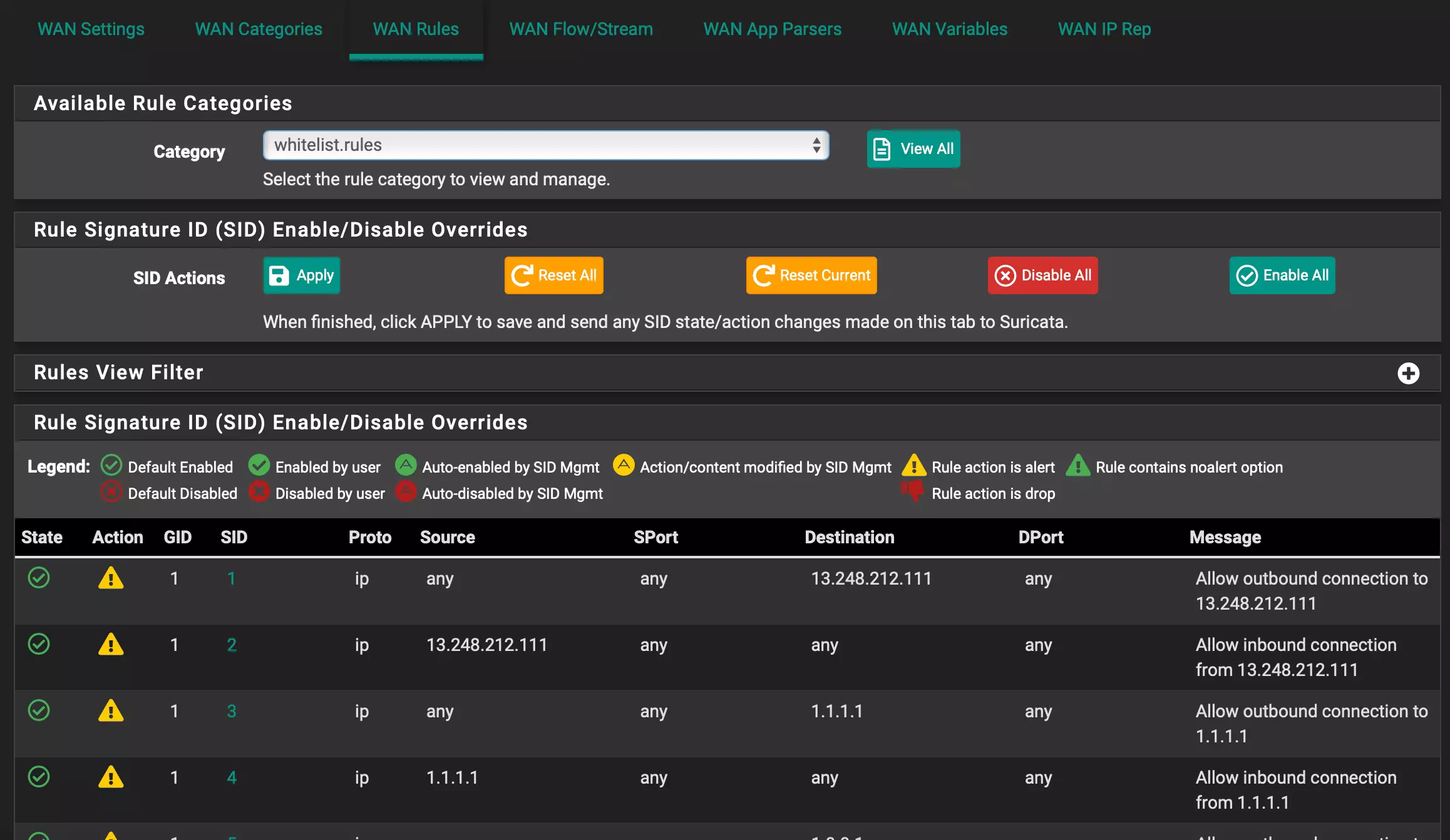Screen dimensions: 1450x840
Task: Click the Disable All button
Action: (x=1042, y=275)
